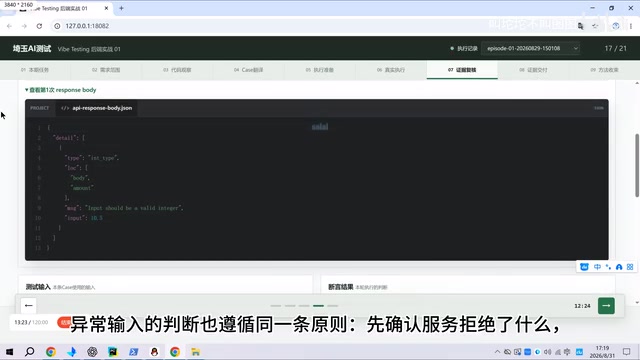
Task: Click the browser back arrow
Action: 9,26
